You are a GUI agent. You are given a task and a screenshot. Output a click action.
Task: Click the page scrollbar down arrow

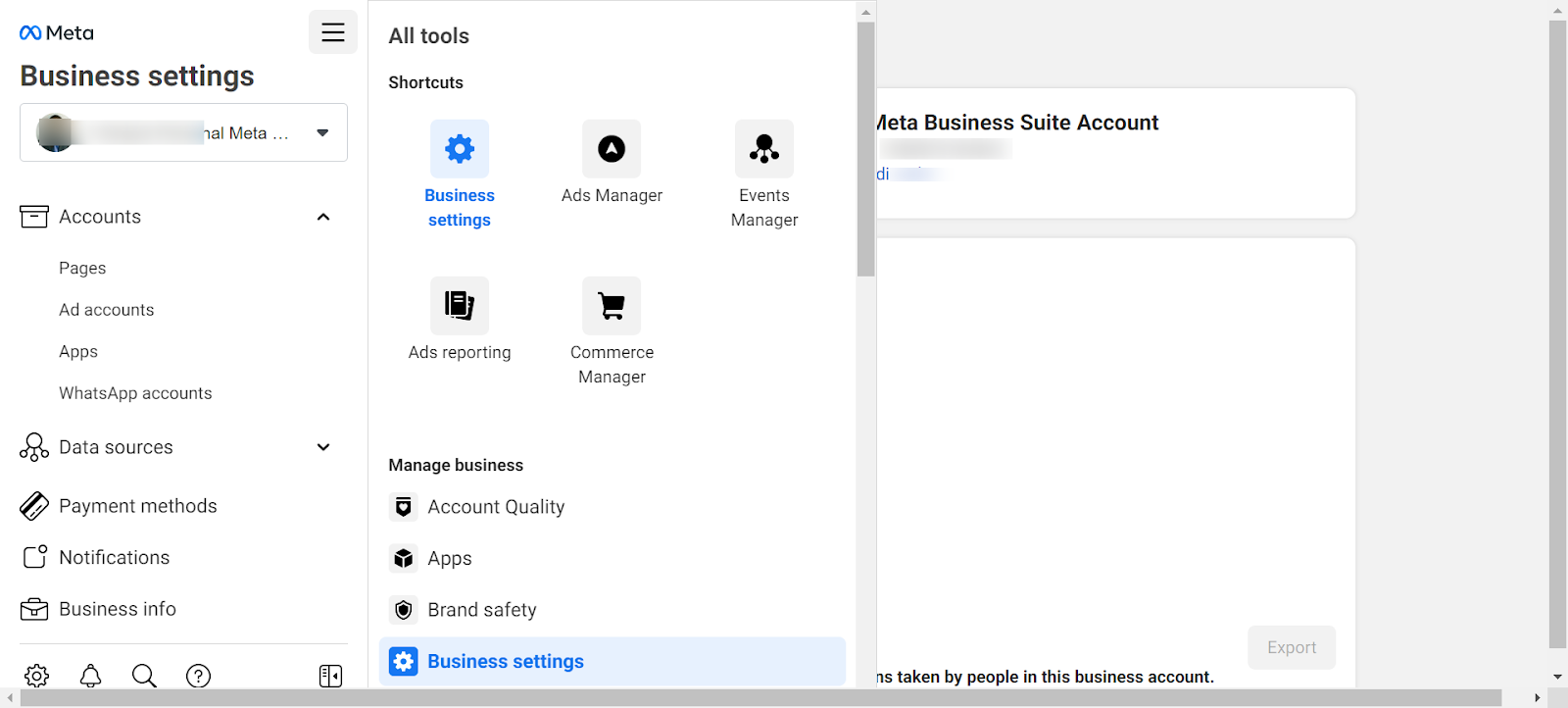[x=1557, y=677]
